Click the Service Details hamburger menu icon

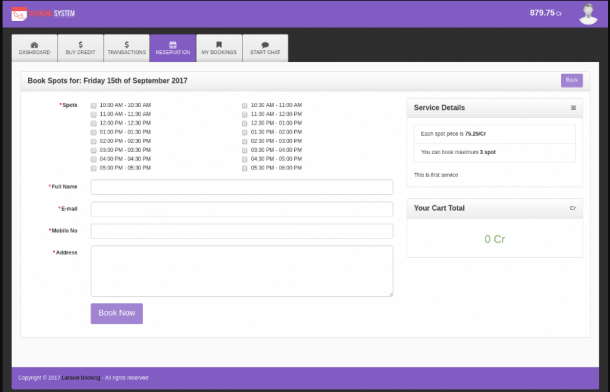coord(573,108)
